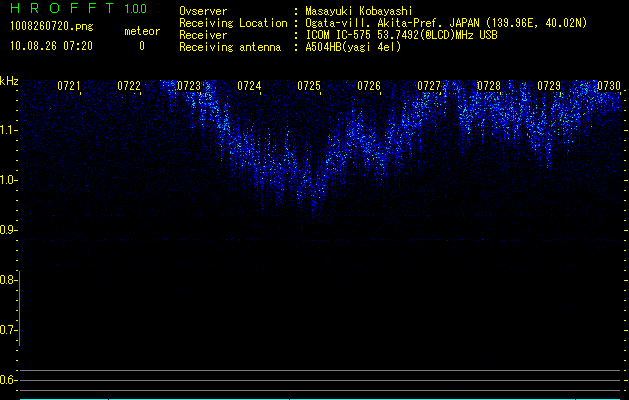Screen dimensions: 629x400
Task: Click the 0725 time marker
Action: point(309,86)
